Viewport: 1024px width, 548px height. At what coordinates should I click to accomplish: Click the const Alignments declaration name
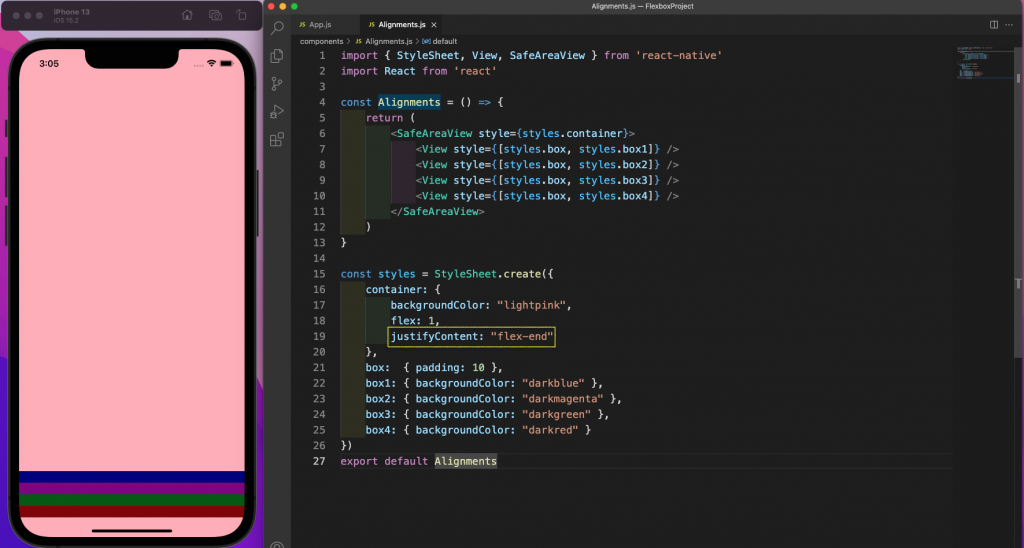pyautogui.click(x=409, y=103)
